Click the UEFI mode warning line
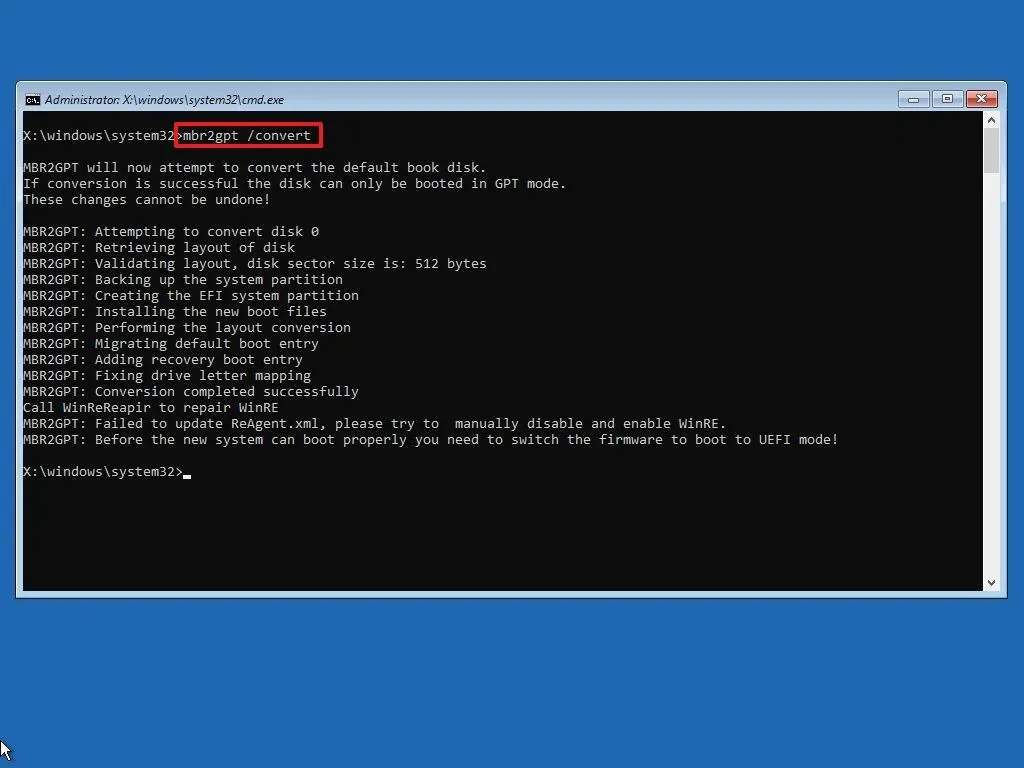 point(430,439)
